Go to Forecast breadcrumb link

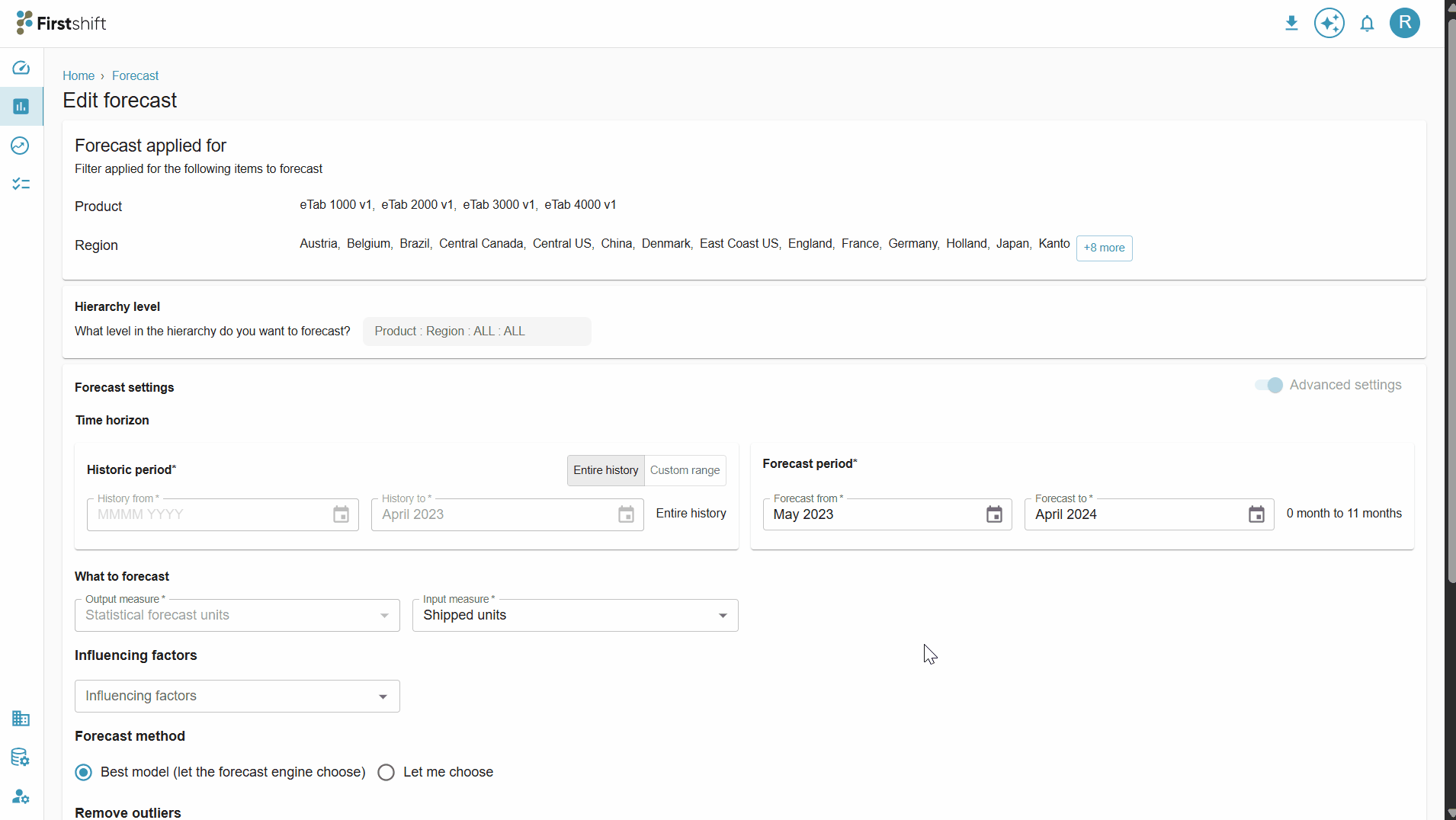click(x=136, y=76)
